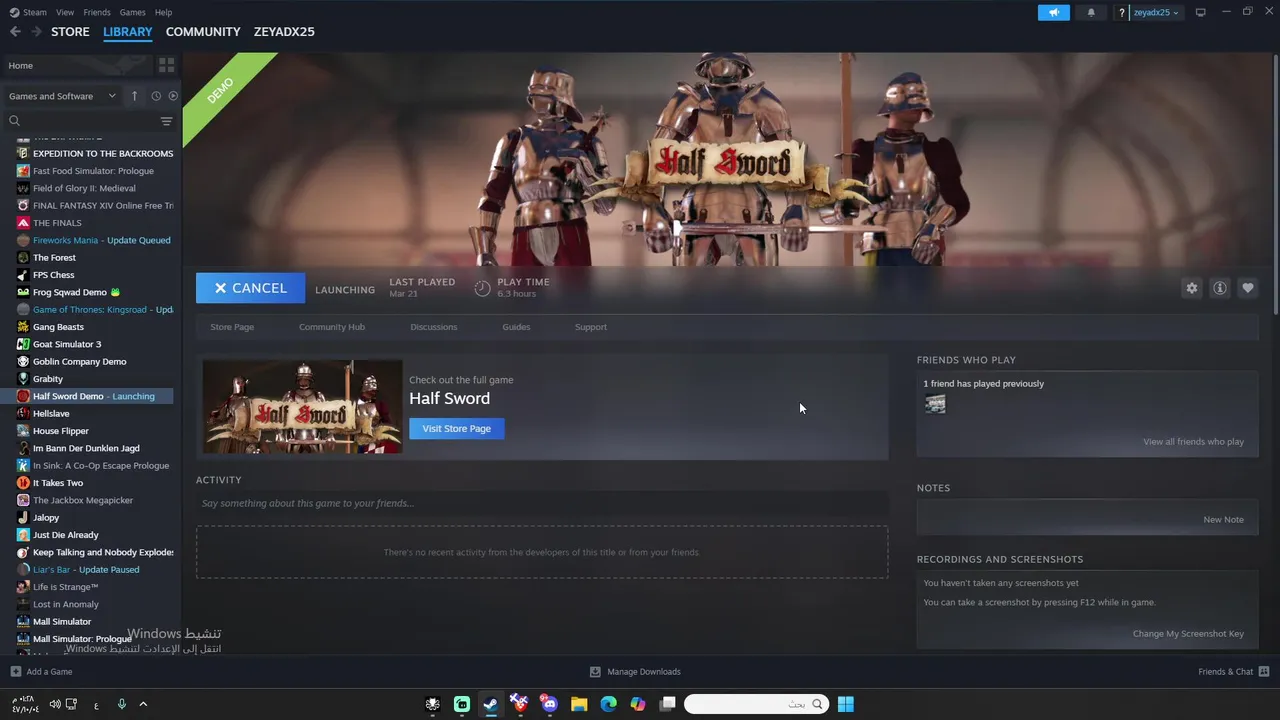Click the taskbar microphone icon
This screenshot has height=720, width=1280.
coord(122,704)
